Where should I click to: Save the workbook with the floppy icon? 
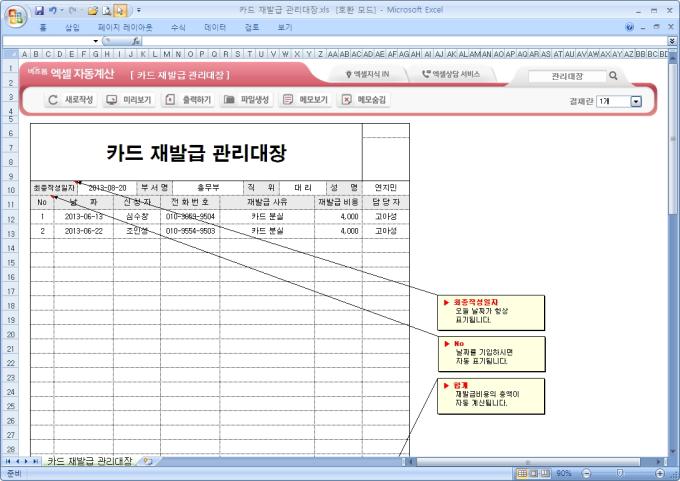click(x=39, y=10)
